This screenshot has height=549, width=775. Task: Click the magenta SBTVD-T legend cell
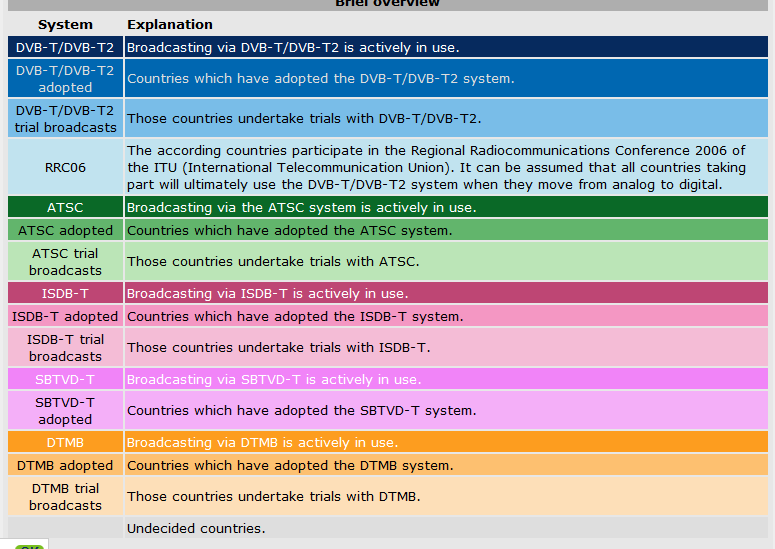tap(65, 380)
